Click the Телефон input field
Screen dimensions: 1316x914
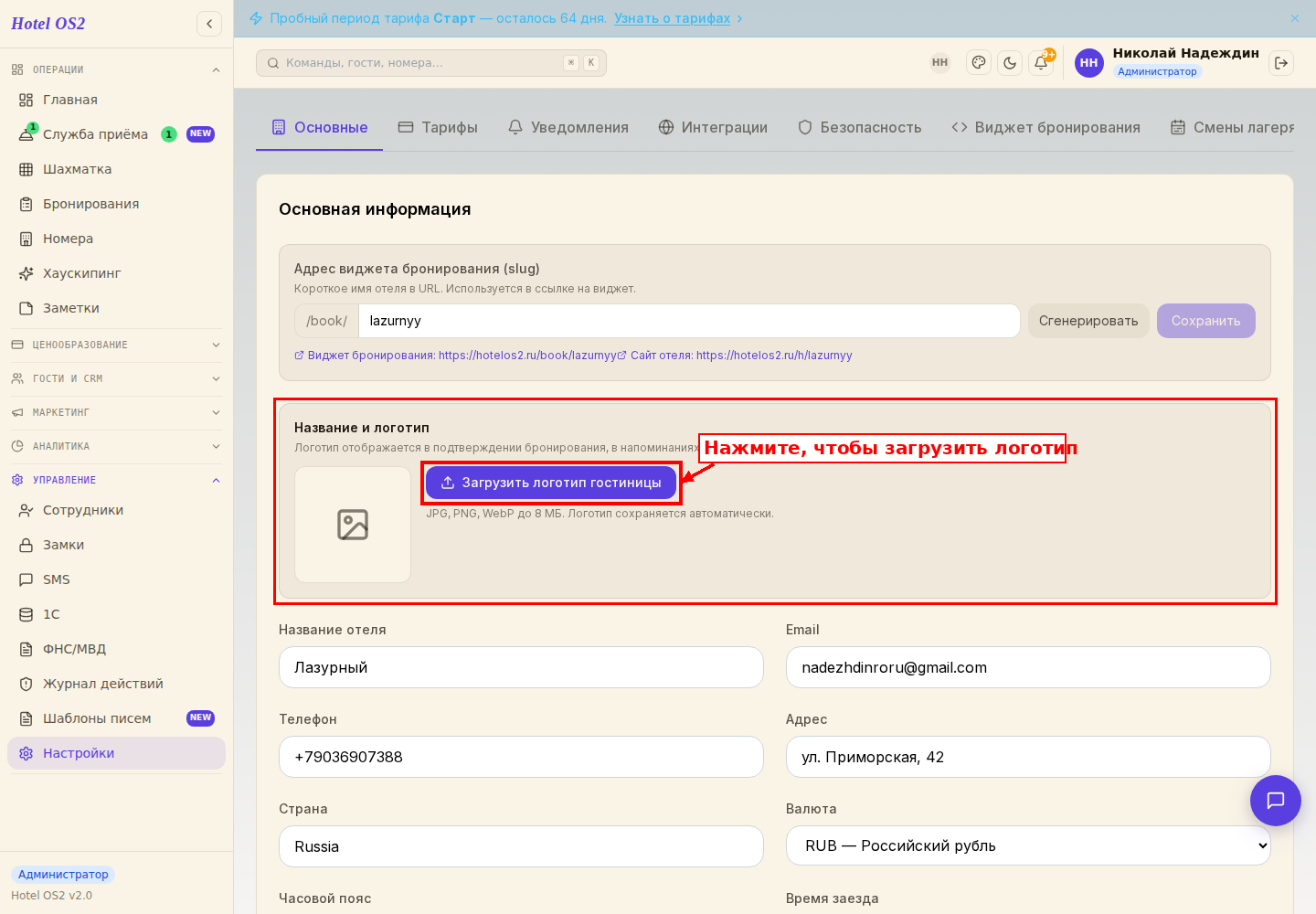pos(521,757)
